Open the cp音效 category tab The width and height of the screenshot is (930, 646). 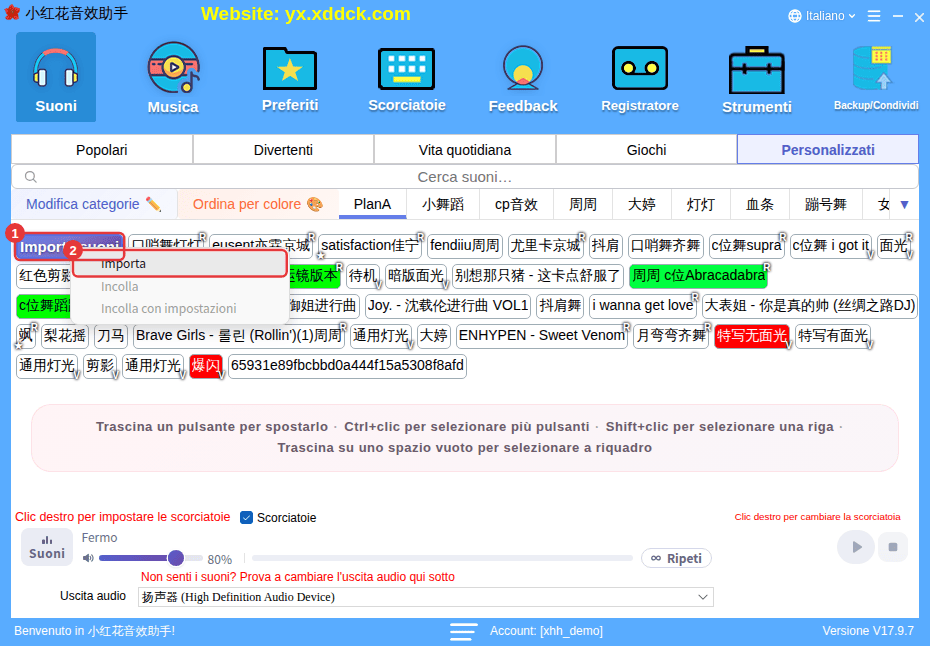(x=516, y=205)
